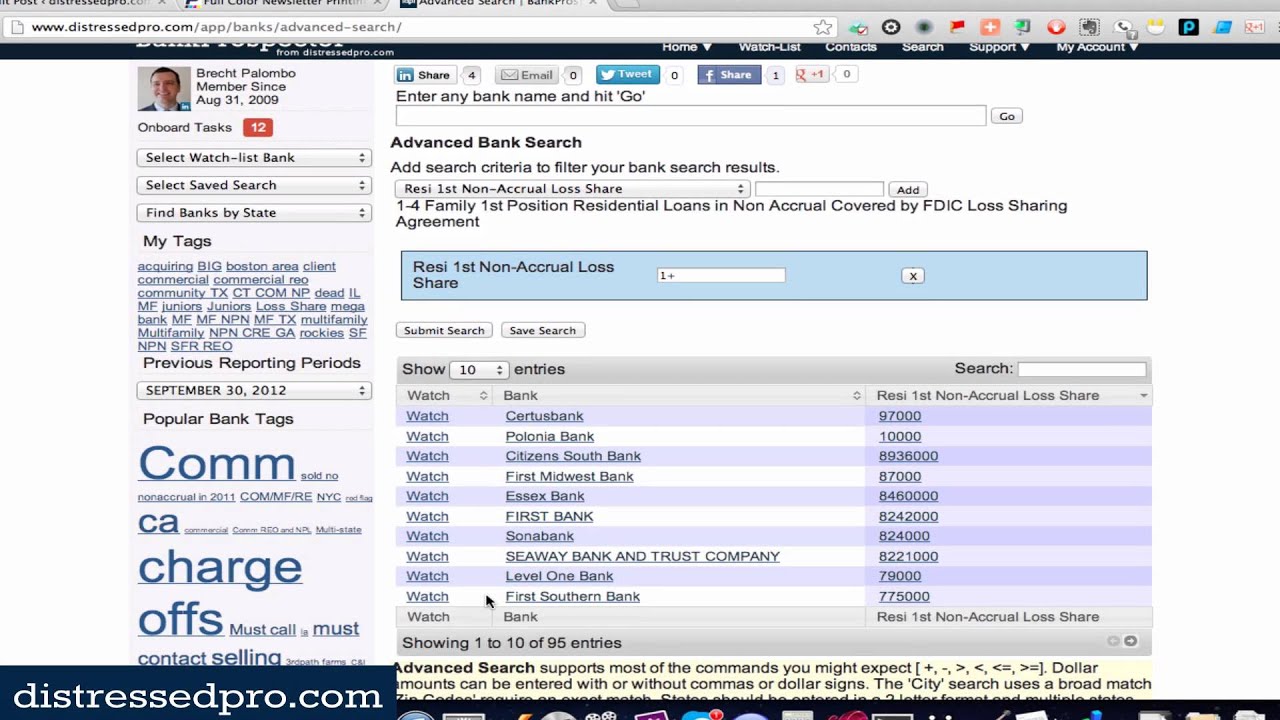This screenshot has width=1280, height=720.
Task: Open the Evernote elephant extension icon
Action: [1089, 27]
